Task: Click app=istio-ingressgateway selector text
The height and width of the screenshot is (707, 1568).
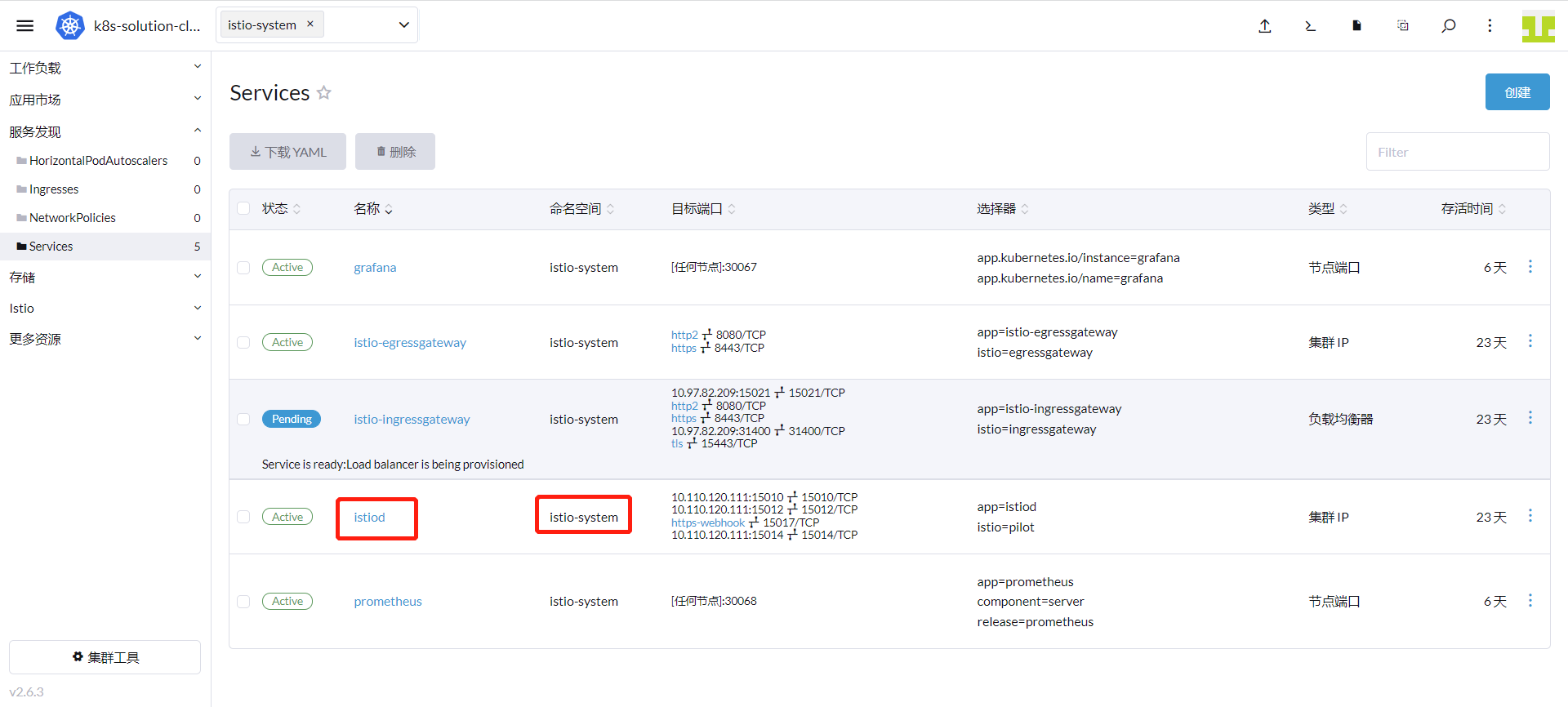Action: (x=1049, y=409)
